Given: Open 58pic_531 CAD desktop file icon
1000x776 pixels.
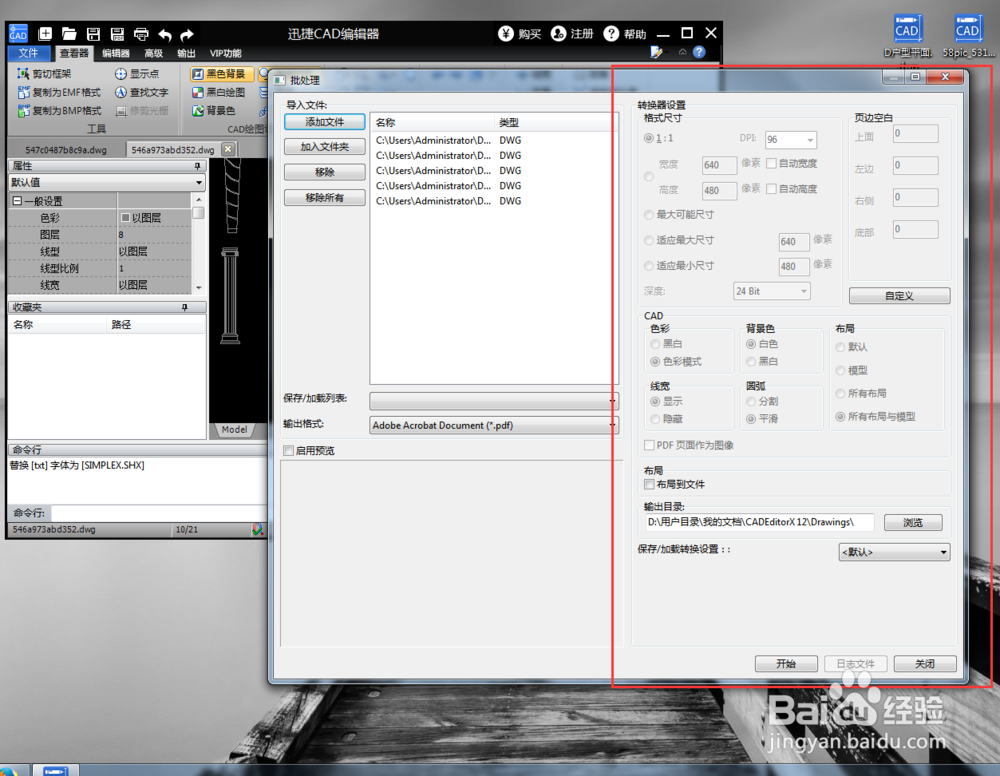Looking at the screenshot, I should pyautogui.click(x=968, y=36).
